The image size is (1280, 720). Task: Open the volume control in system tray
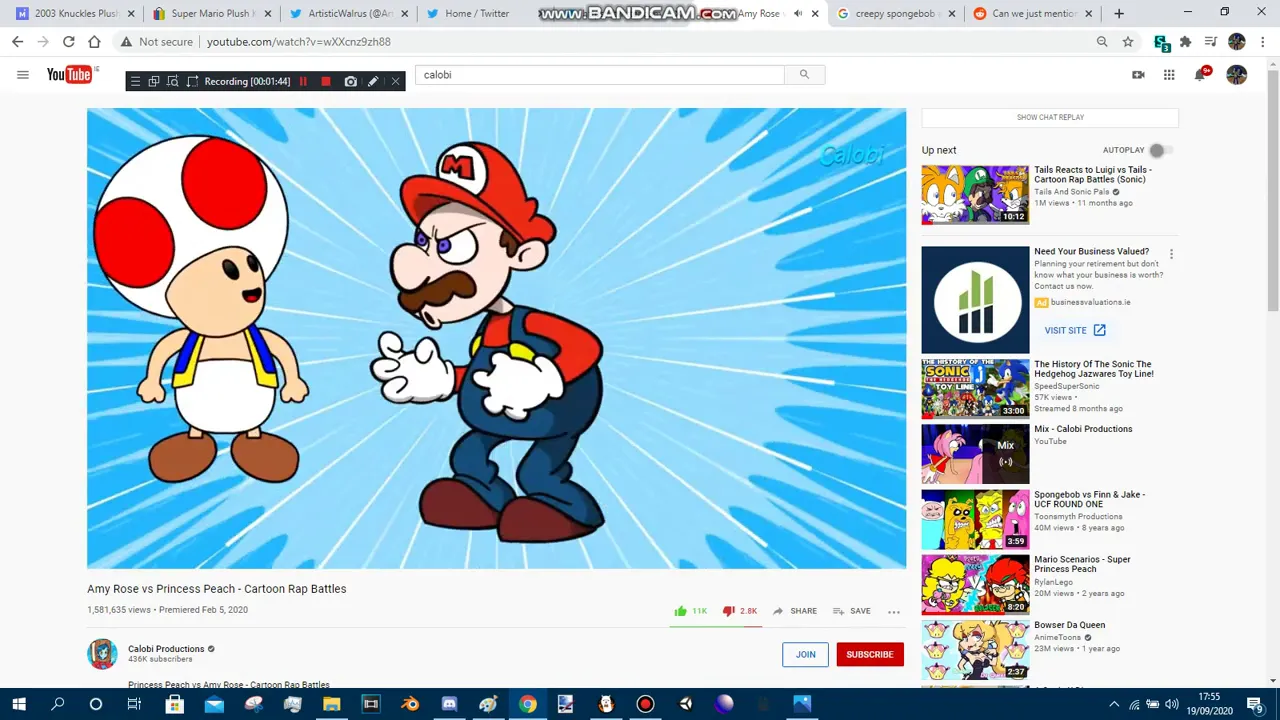tap(1172, 704)
